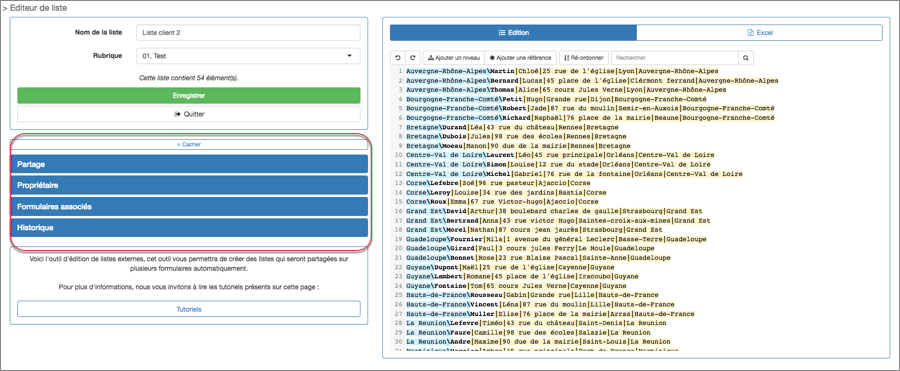Click the Quitter button

coord(189,114)
